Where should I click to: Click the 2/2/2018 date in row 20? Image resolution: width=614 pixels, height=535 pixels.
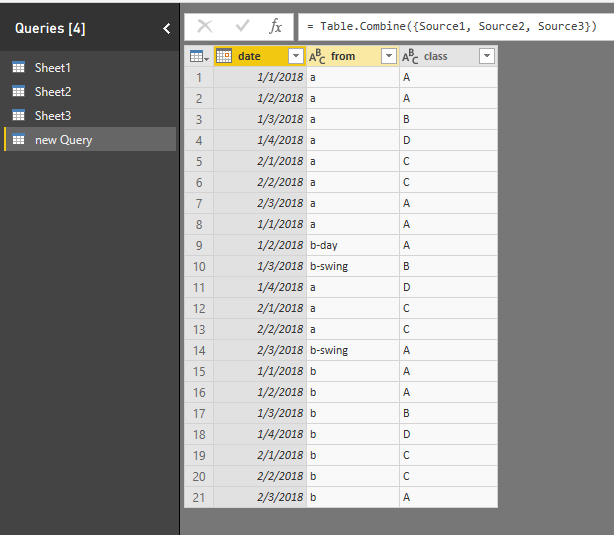[x=260, y=476]
